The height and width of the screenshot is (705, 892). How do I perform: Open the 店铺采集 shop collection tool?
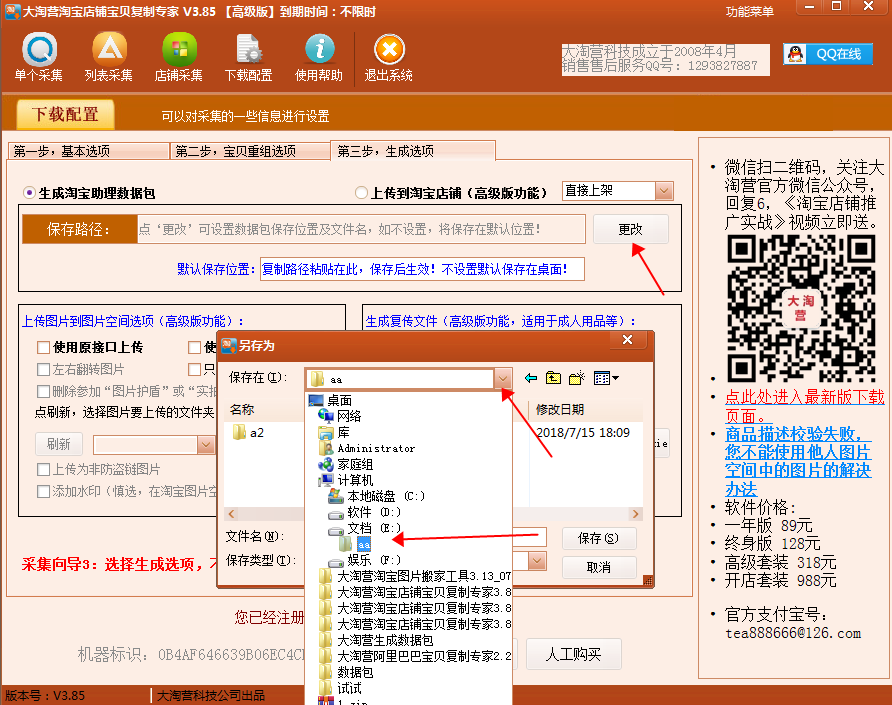pyautogui.click(x=179, y=57)
